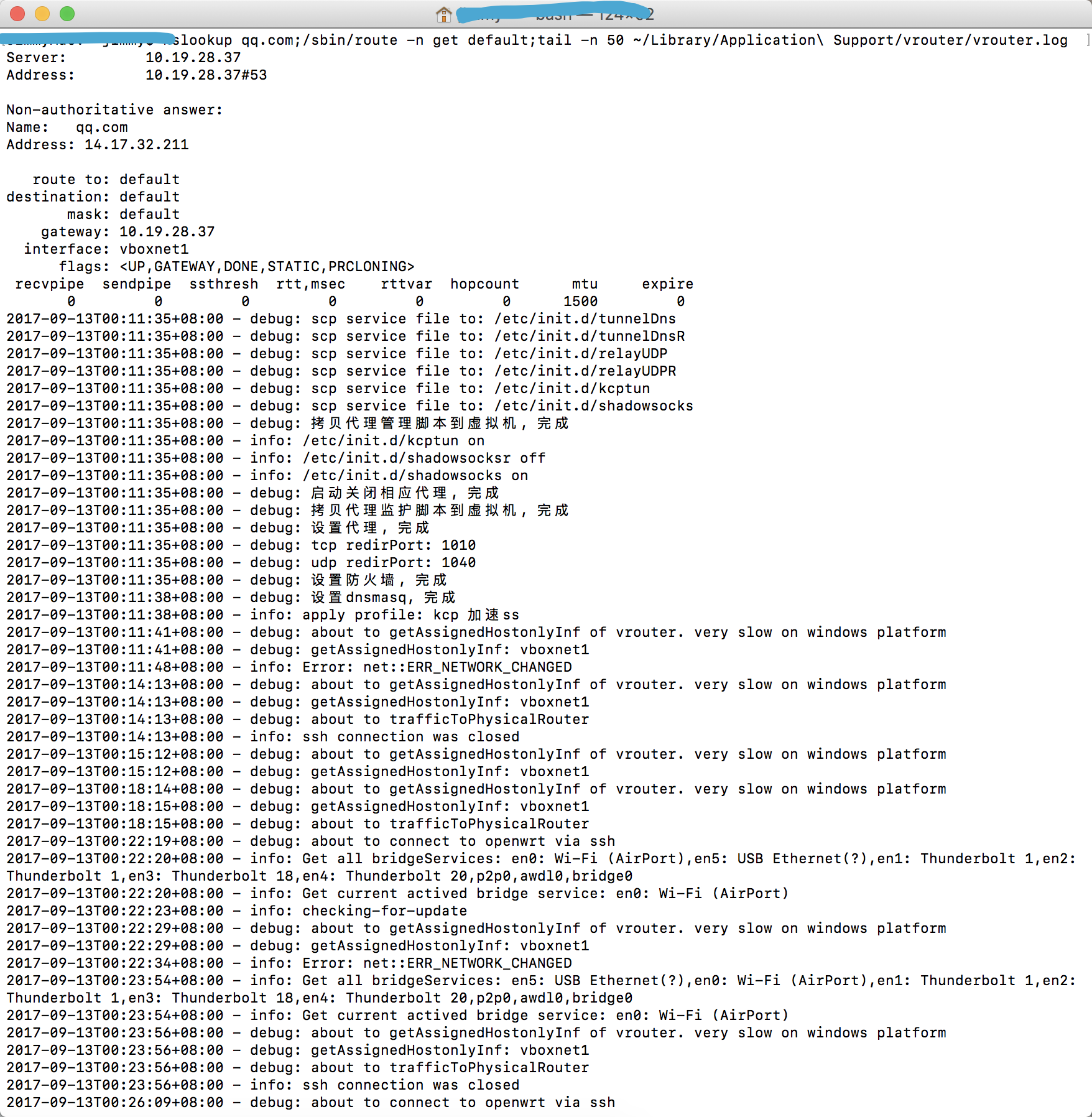Click the 'interface: vboxnet1' line
The width and height of the screenshot is (1092, 1117).
coord(106,249)
